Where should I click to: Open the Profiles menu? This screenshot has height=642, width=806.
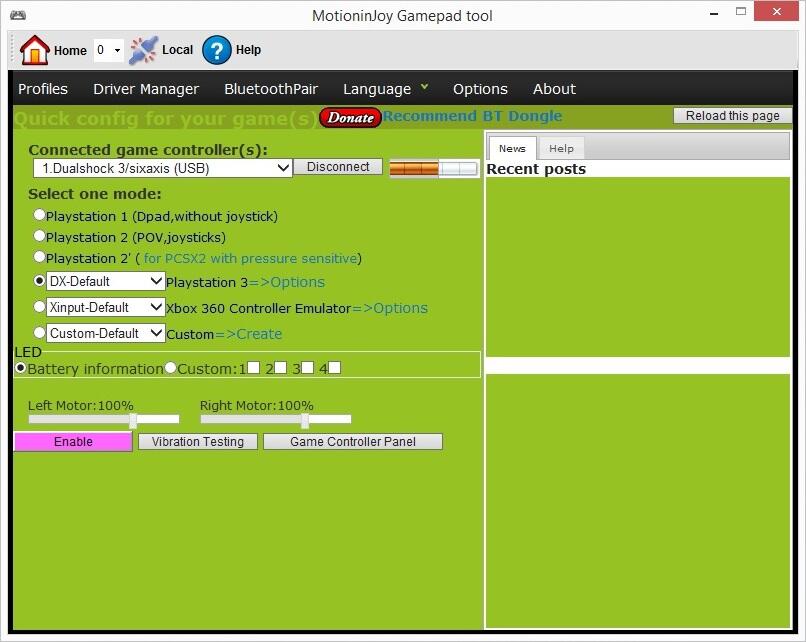point(43,89)
